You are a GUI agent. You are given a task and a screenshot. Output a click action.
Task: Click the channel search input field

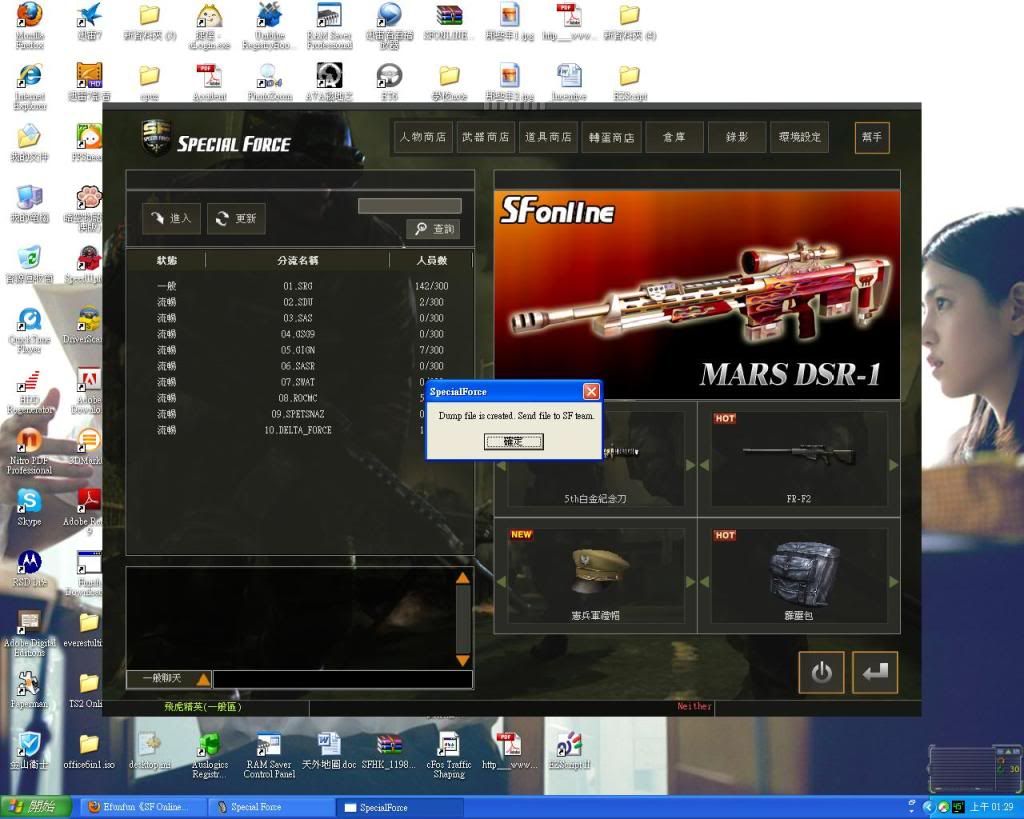click(410, 206)
